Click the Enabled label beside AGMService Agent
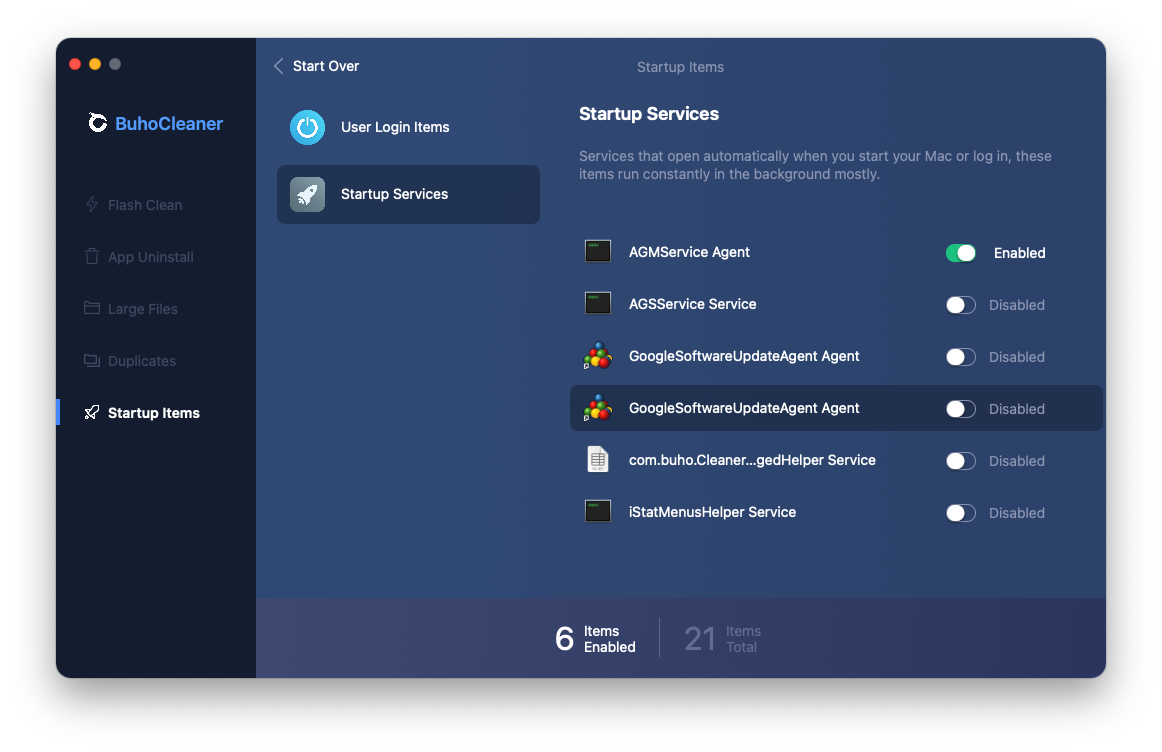Image resolution: width=1162 pixels, height=752 pixels. (x=1019, y=253)
